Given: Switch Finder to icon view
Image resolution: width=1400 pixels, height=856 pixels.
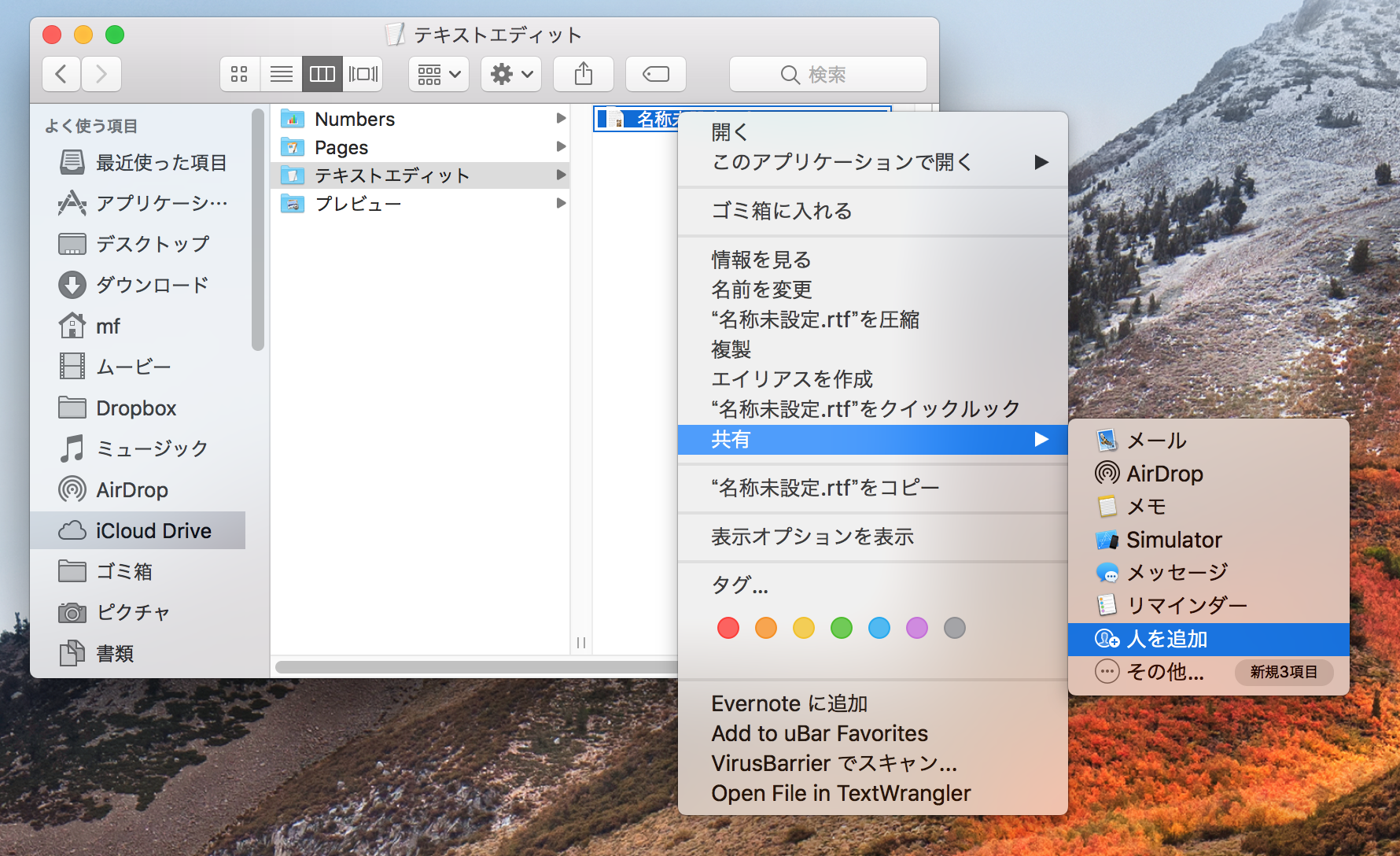Looking at the screenshot, I should 240,74.
